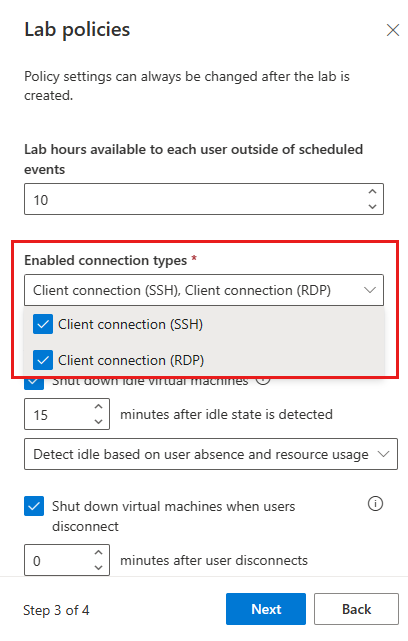Collapse the Enabled connection types dropdown
Screen dimensions: 408x641
point(204,290)
